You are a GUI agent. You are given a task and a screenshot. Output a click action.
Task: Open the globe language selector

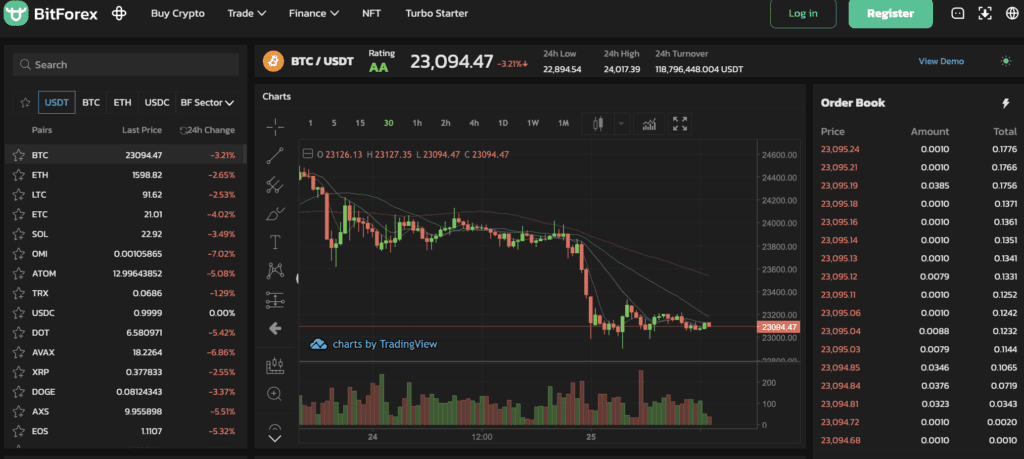coord(1011,13)
